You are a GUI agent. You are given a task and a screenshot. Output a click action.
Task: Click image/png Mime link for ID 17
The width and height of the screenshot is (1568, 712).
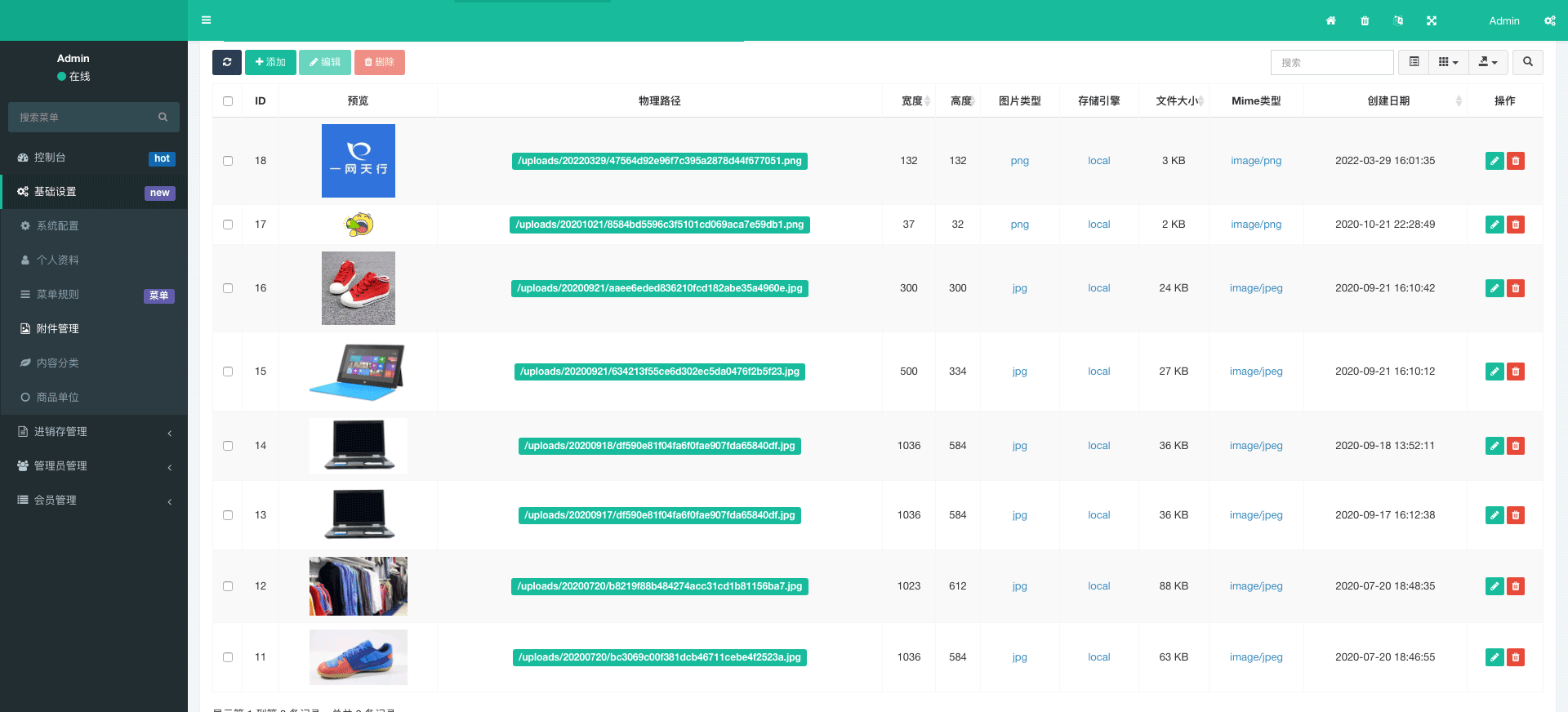[1256, 225]
